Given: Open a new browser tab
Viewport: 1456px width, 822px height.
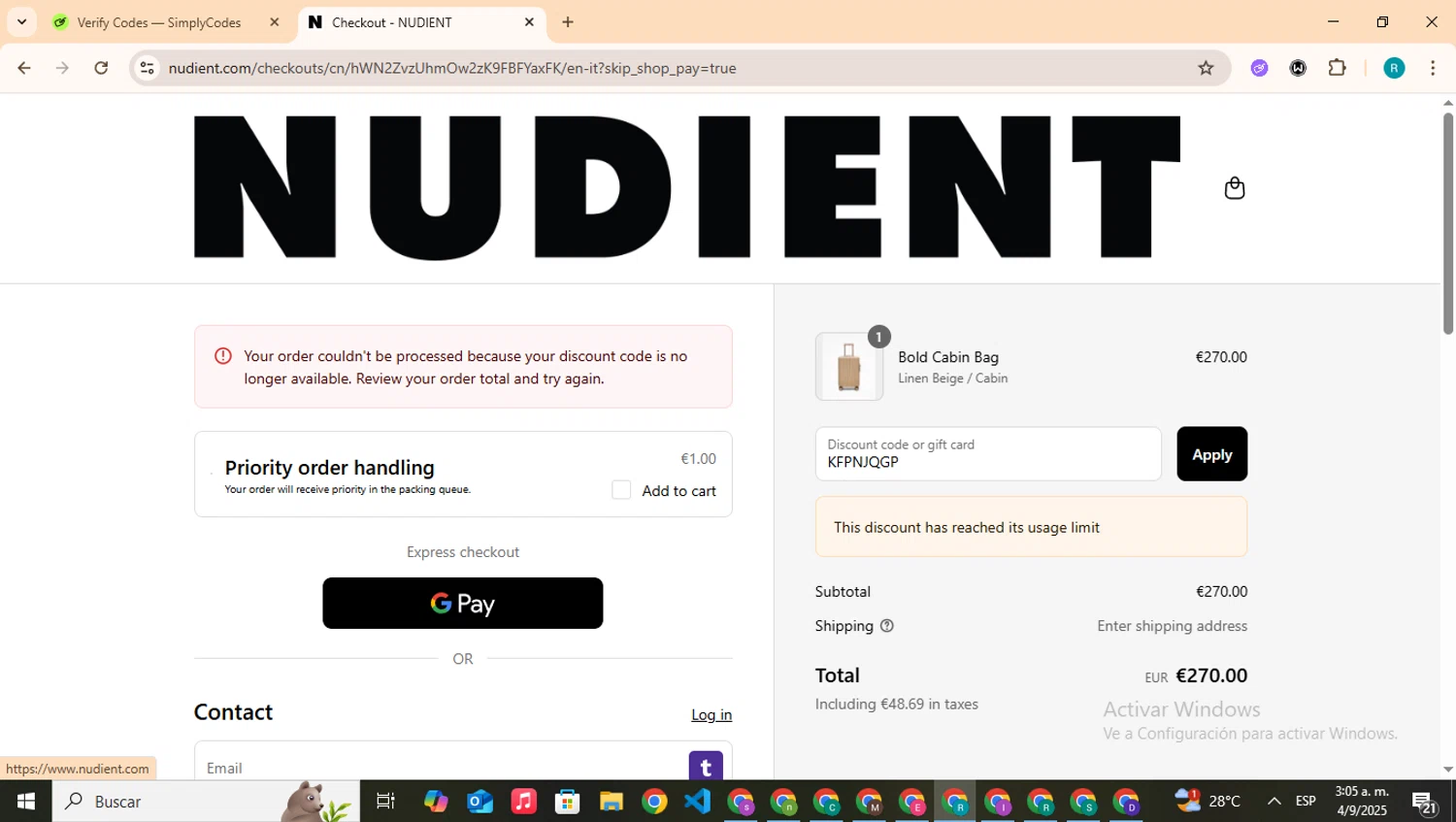Looking at the screenshot, I should pyautogui.click(x=568, y=22).
